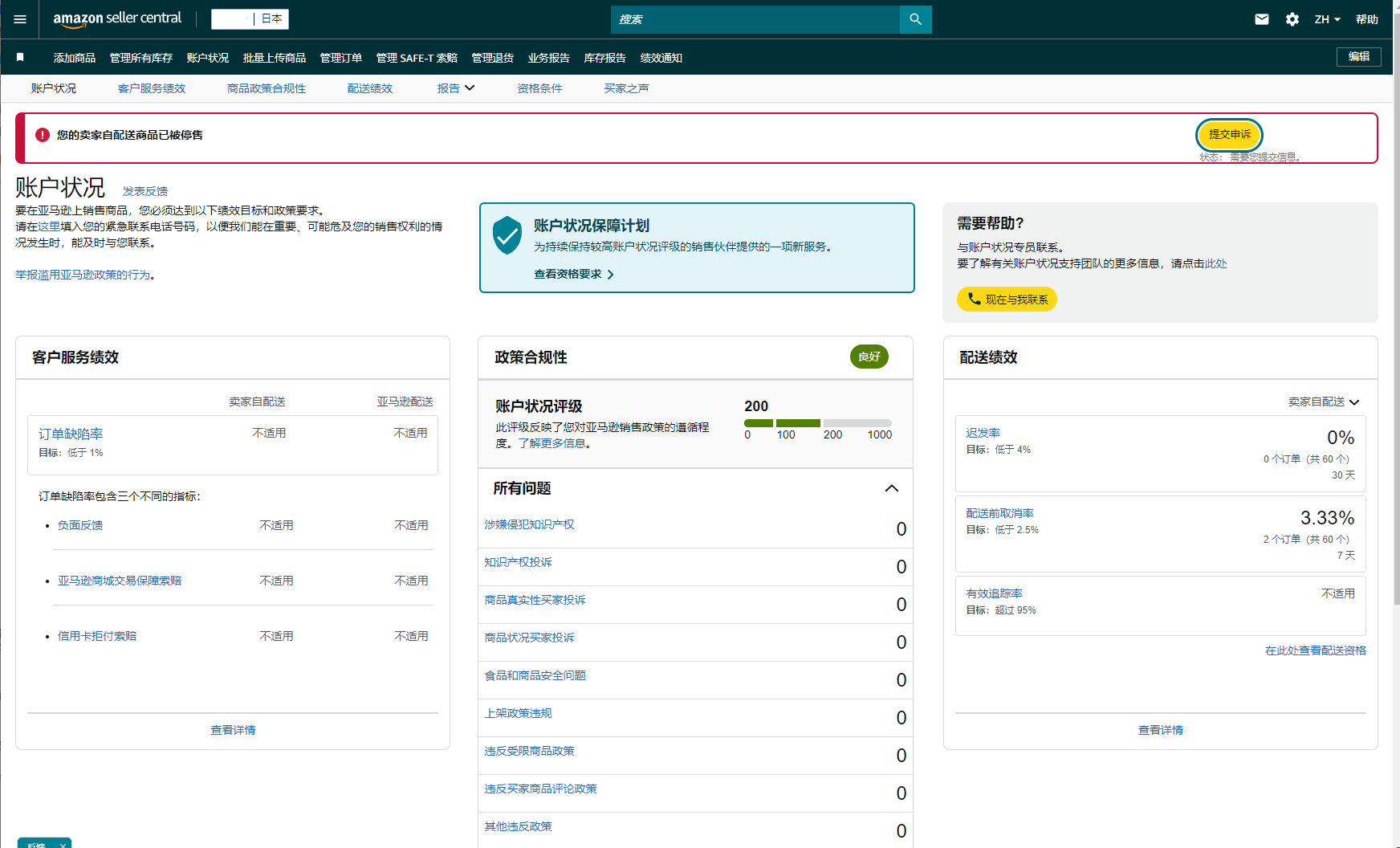Viewport: 1400px width, 848px height.
Task: Switch to the 客户服务绩效 tab
Action: pyautogui.click(x=152, y=88)
